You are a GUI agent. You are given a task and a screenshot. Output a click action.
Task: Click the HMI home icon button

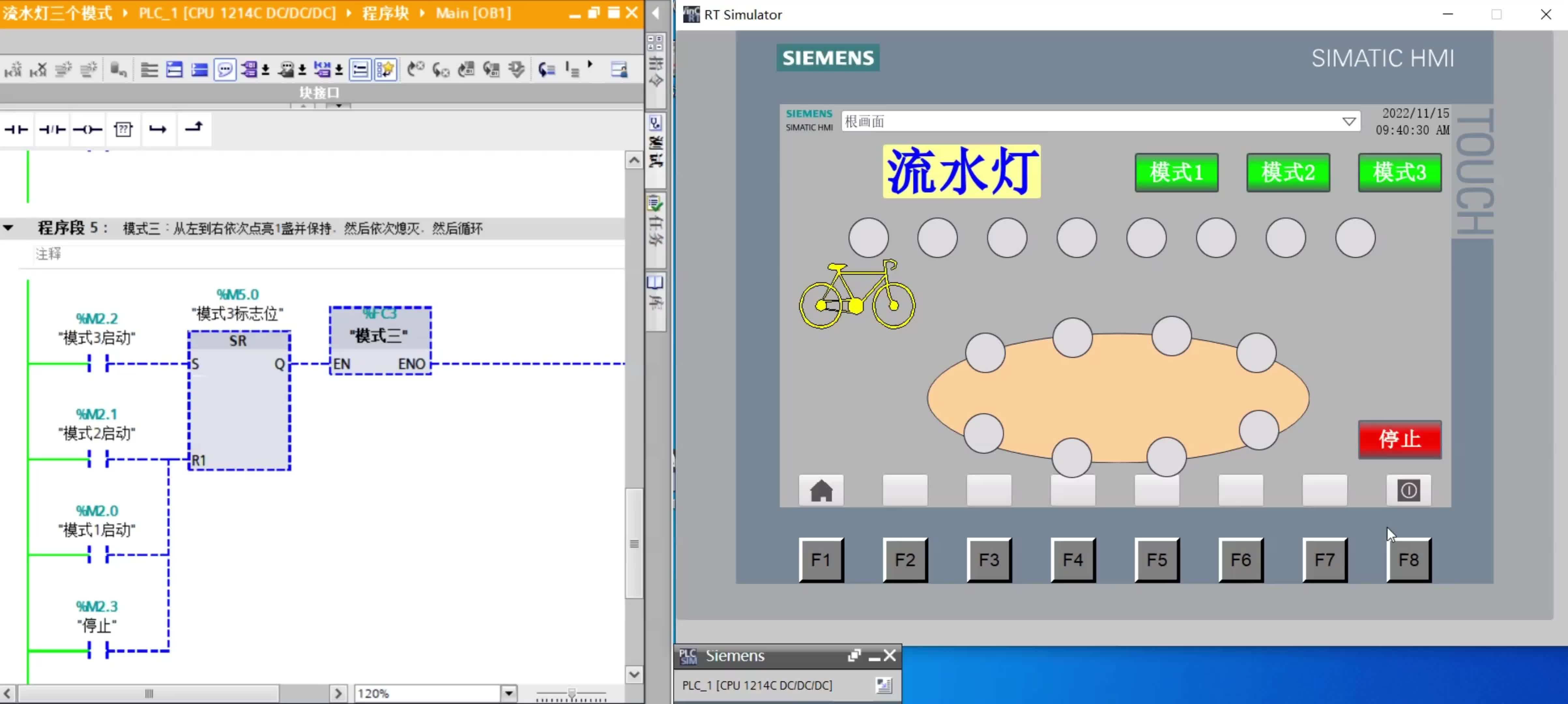click(x=821, y=490)
